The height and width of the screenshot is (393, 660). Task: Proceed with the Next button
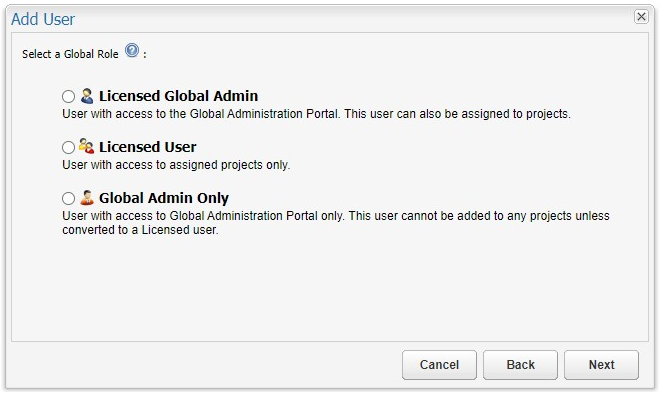tap(601, 365)
